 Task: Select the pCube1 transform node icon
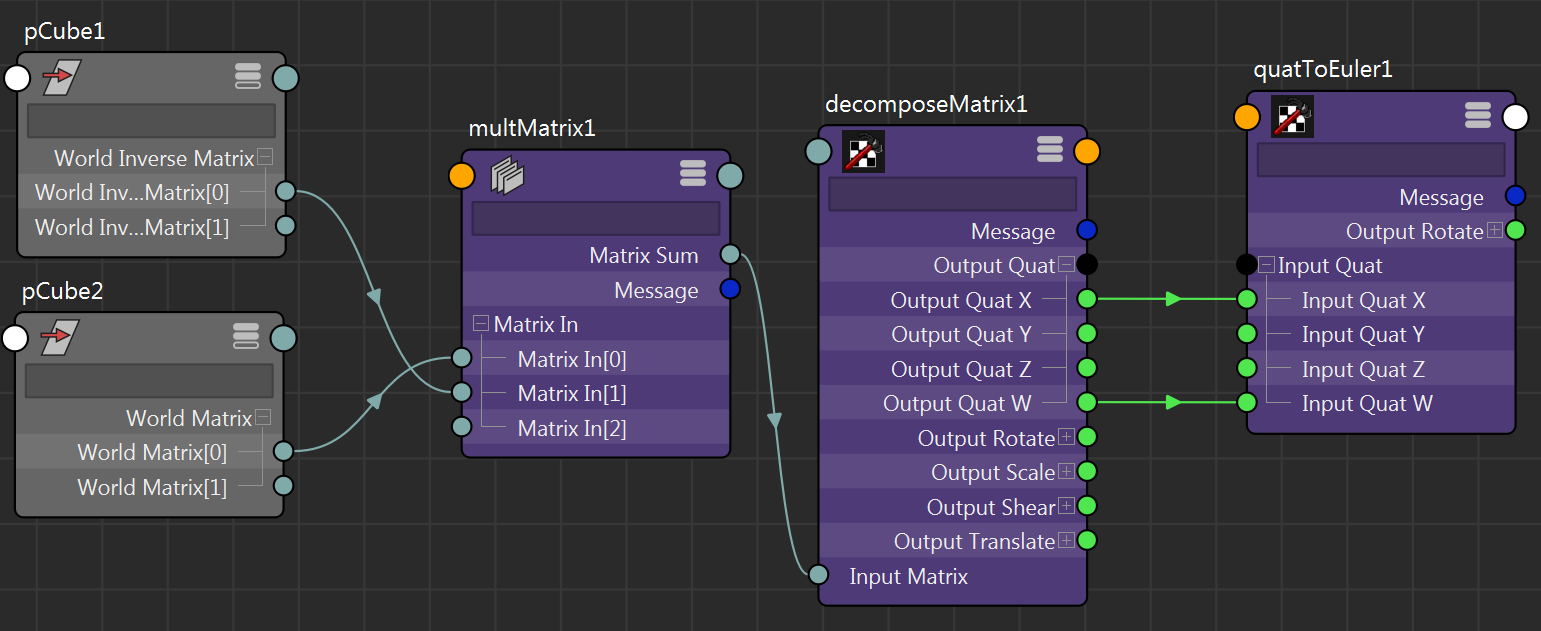tap(62, 77)
